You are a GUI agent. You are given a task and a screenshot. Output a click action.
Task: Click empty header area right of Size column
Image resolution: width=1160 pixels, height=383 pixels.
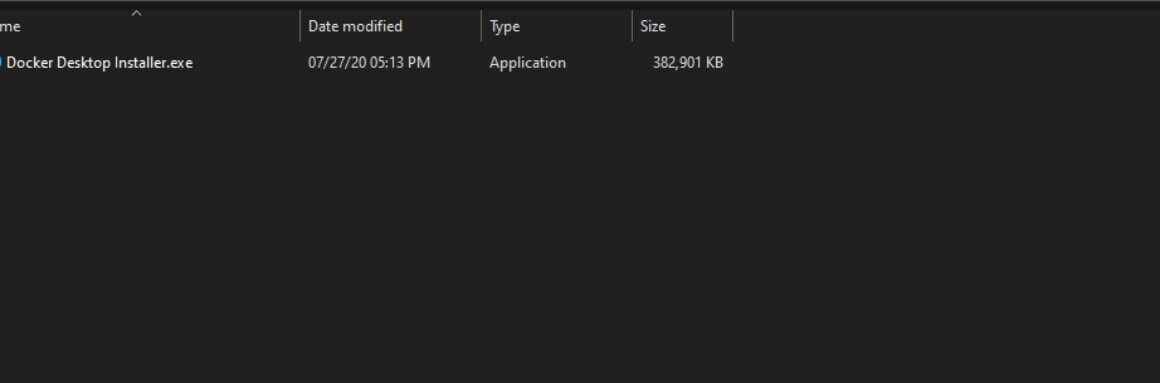coord(947,27)
